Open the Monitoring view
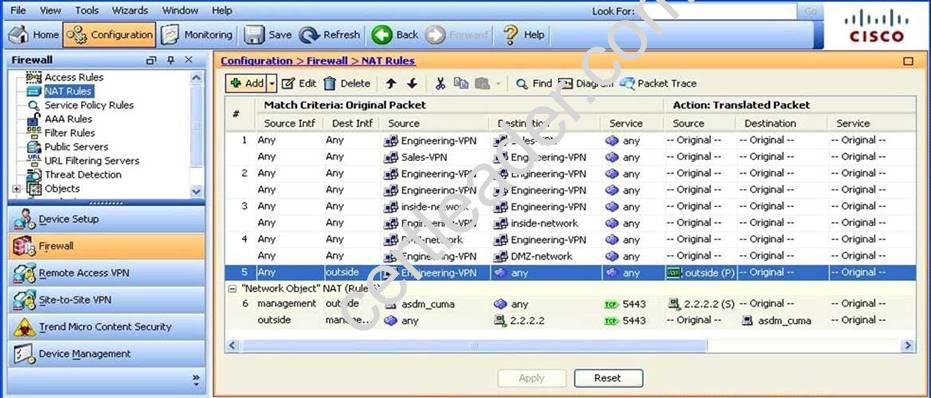 197,35
